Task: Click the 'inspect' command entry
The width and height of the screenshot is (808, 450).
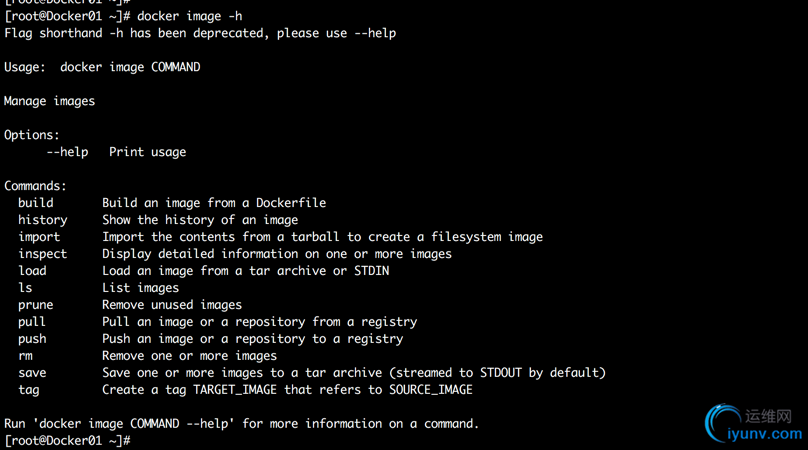Action: (x=43, y=254)
